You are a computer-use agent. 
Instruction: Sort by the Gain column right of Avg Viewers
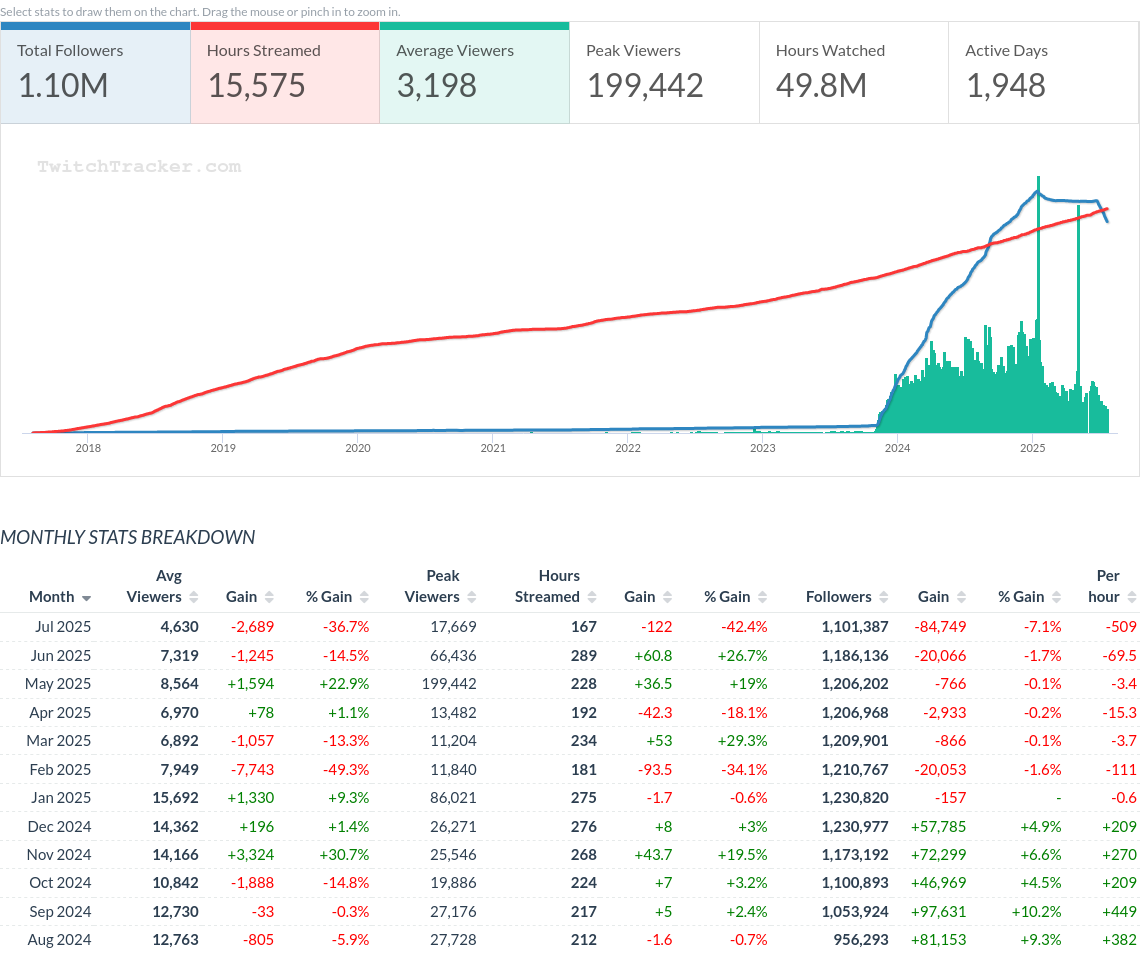tap(269, 597)
